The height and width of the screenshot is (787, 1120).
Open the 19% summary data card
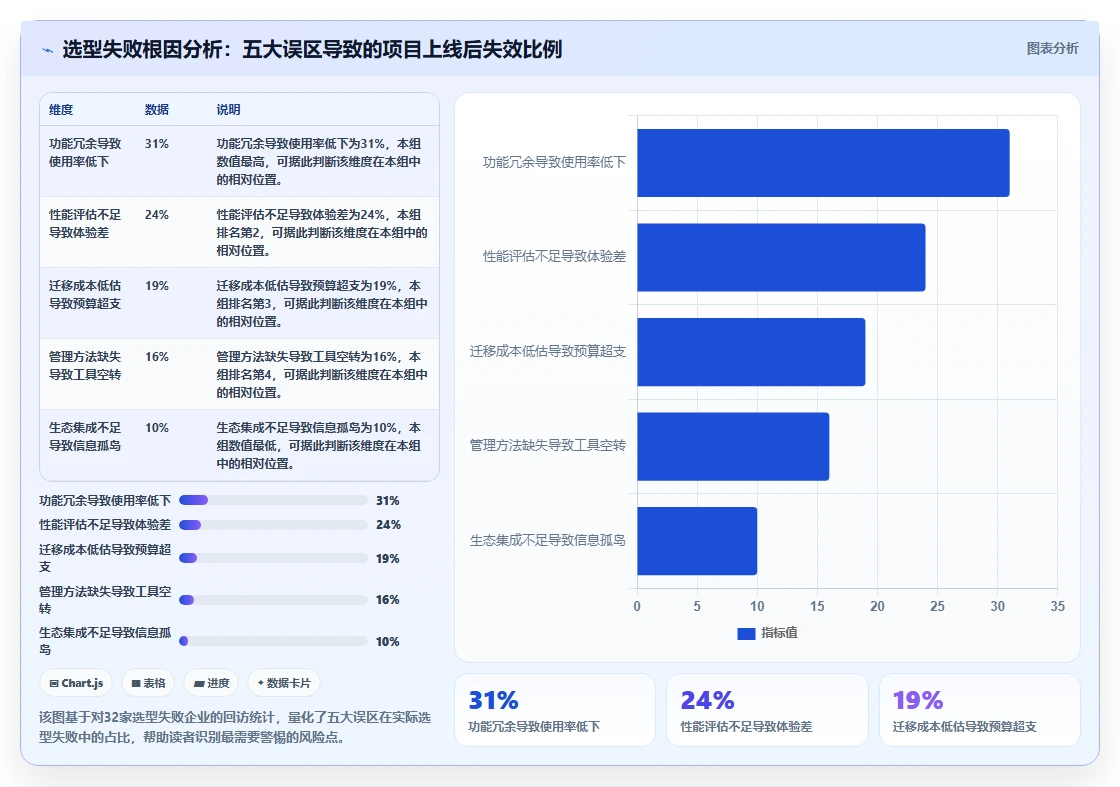pos(979,710)
